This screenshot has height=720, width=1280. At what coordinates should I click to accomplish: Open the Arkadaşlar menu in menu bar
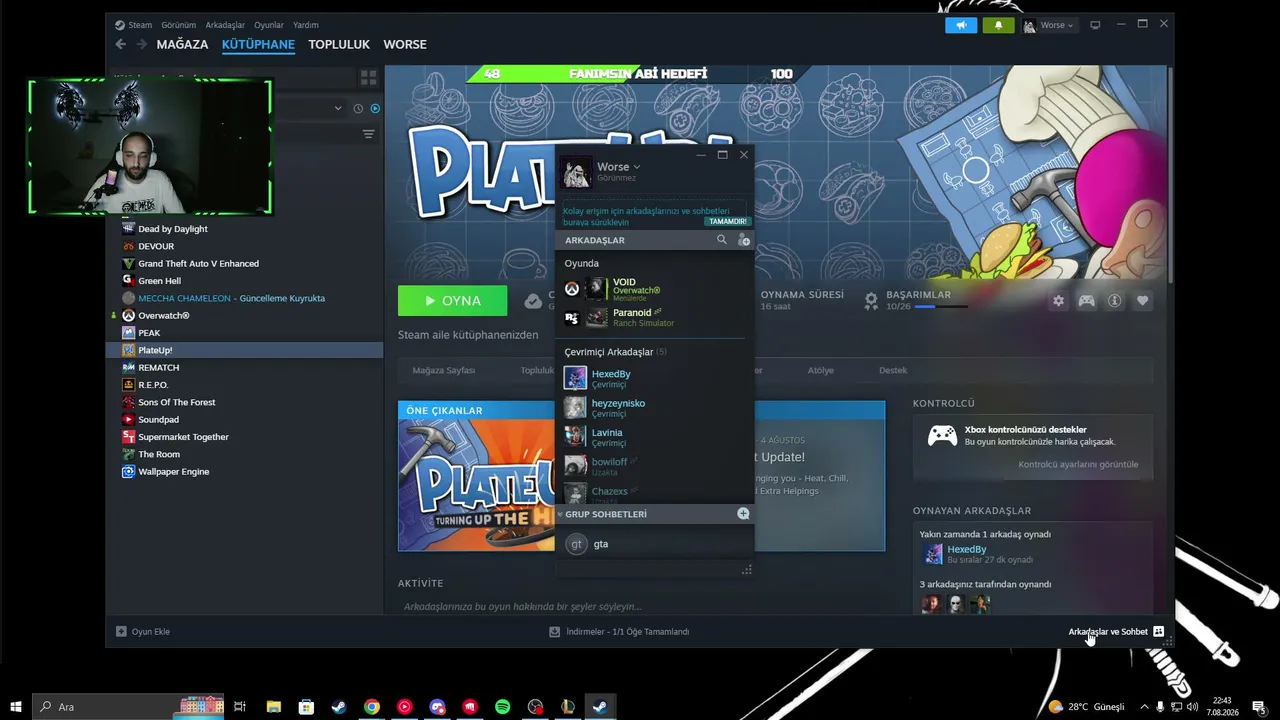click(225, 25)
